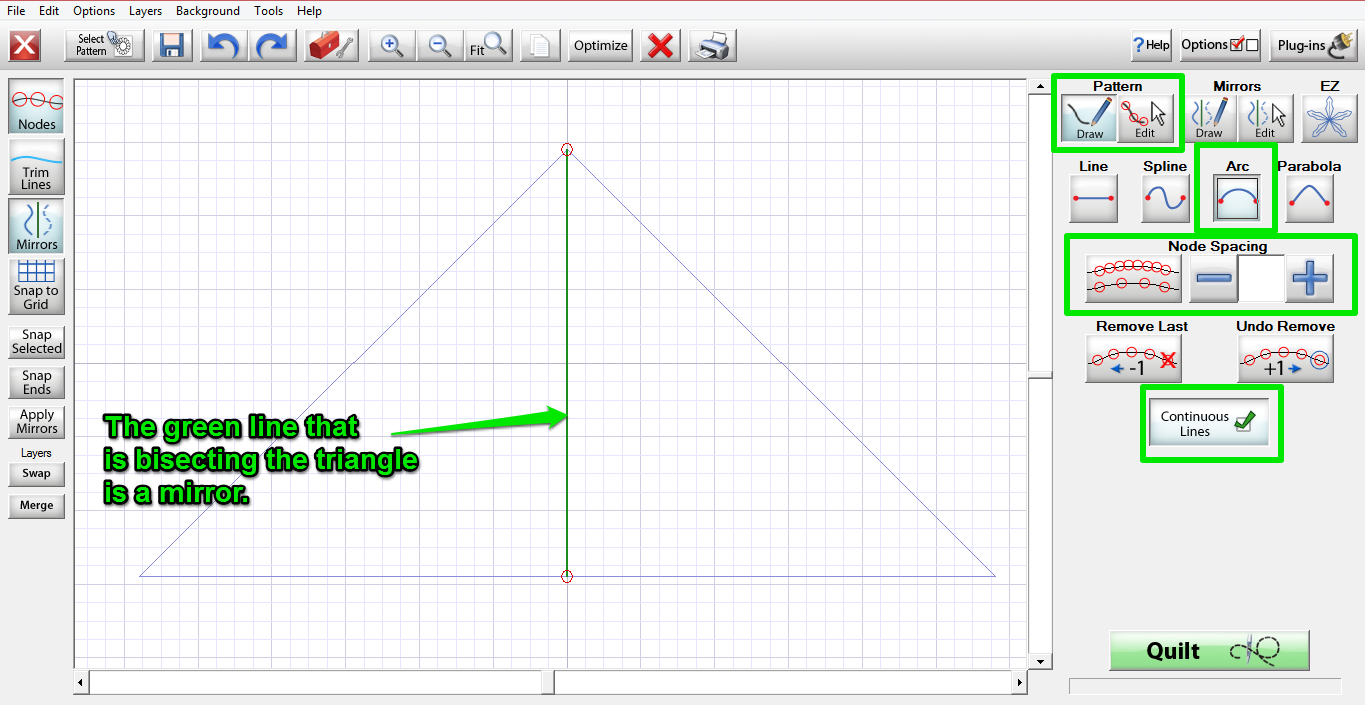Choose the Line drawing mode
This screenshot has height=705, width=1365.
tap(1093, 198)
